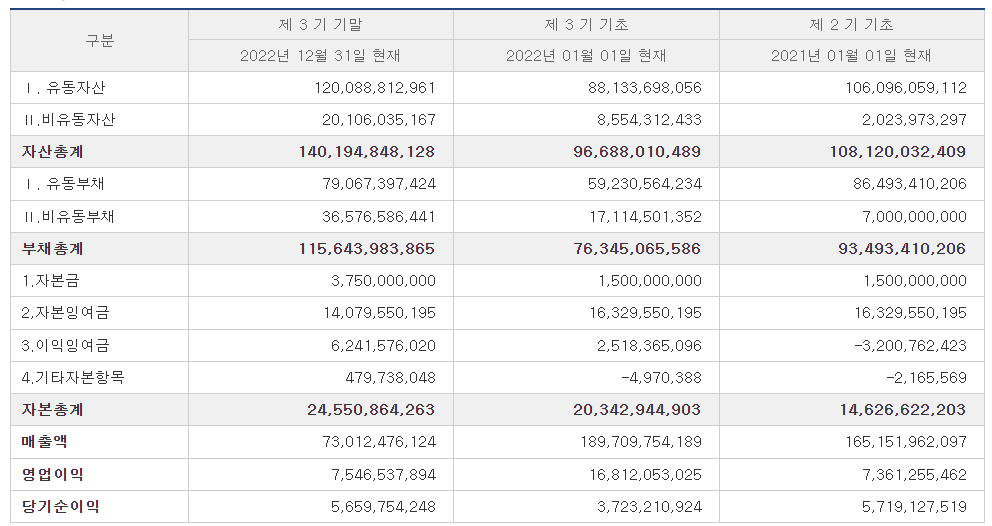The image size is (992, 526).
Task: Select total equity value 14,626,622,203
Action: [903, 410]
